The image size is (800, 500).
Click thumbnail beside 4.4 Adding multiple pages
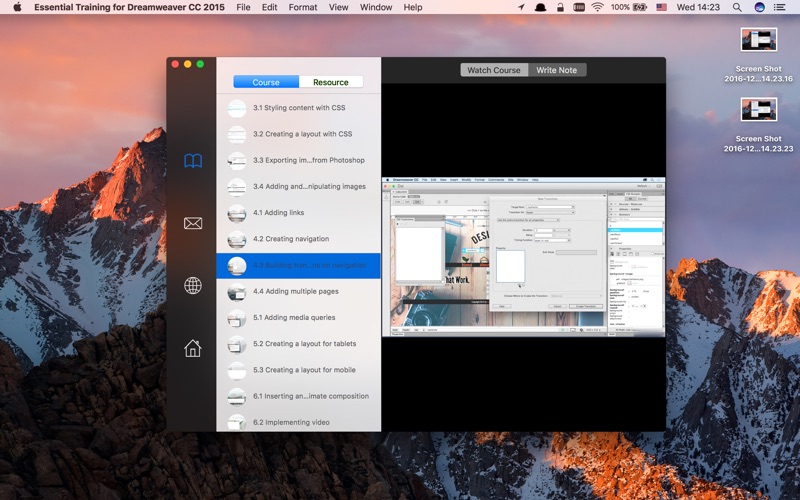coord(237,292)
